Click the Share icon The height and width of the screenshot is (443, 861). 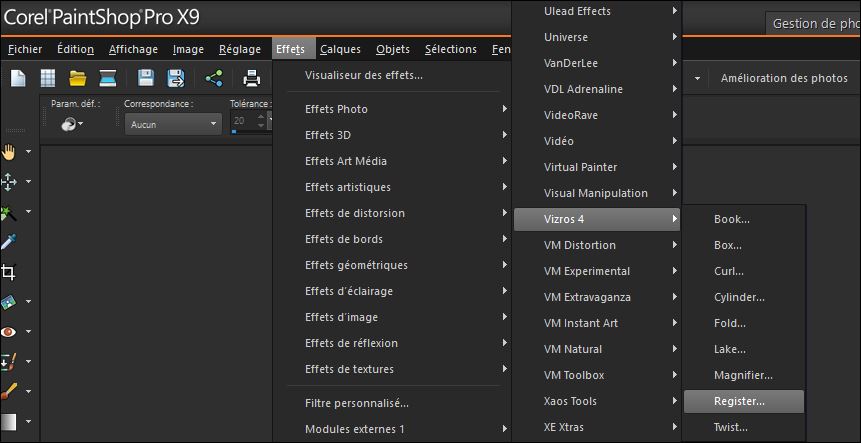tap(214, 78)
